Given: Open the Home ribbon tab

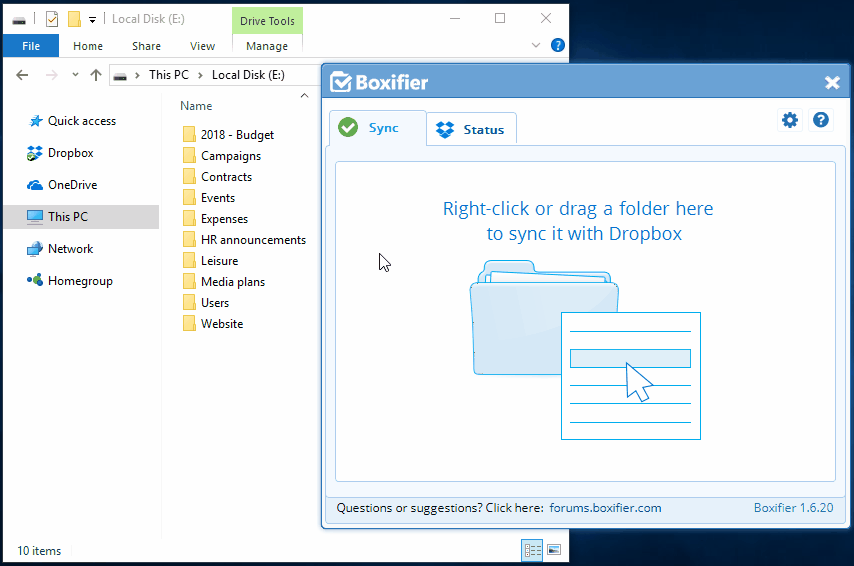Looking at the screenshot, I should (x=88, y=46).
